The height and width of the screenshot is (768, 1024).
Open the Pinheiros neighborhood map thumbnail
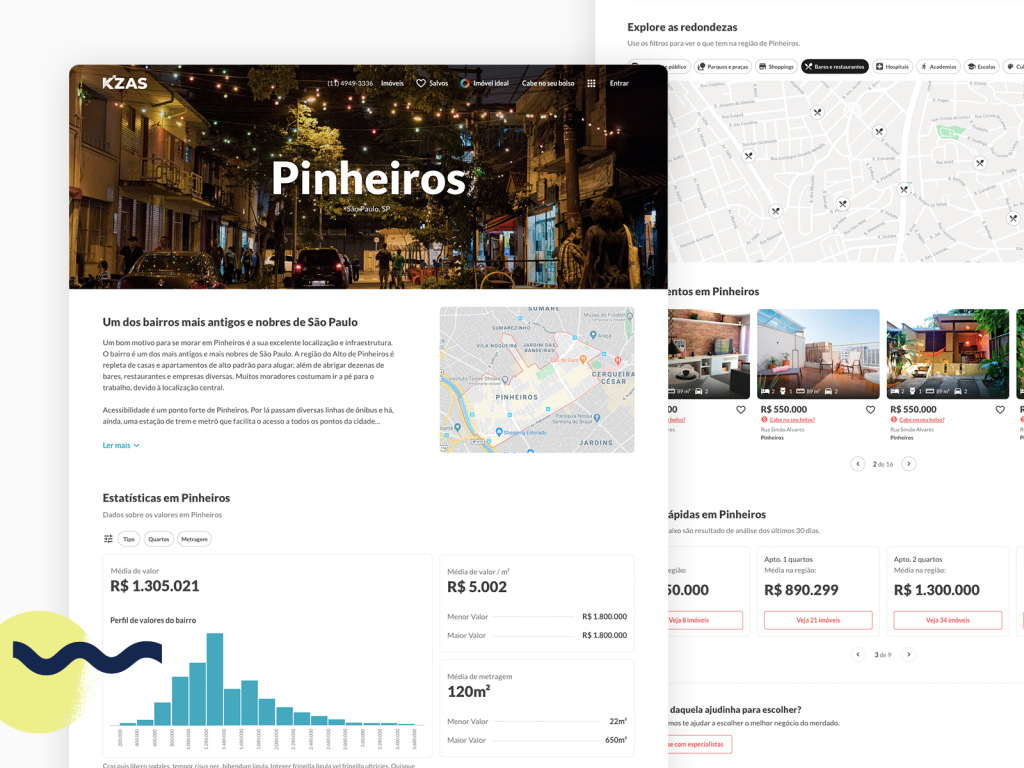tap(537, 379)
